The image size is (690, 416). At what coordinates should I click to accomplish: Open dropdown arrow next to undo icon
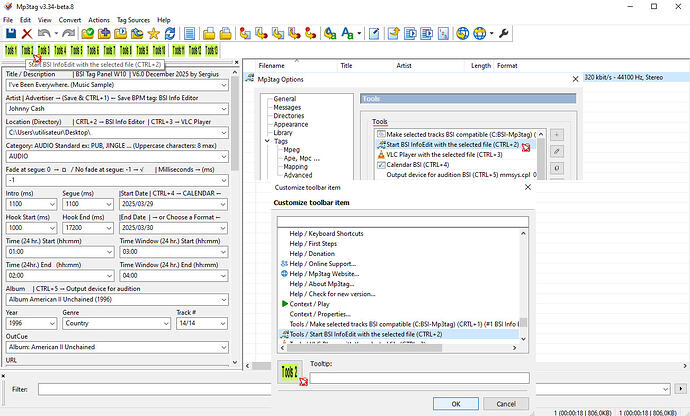56,33
